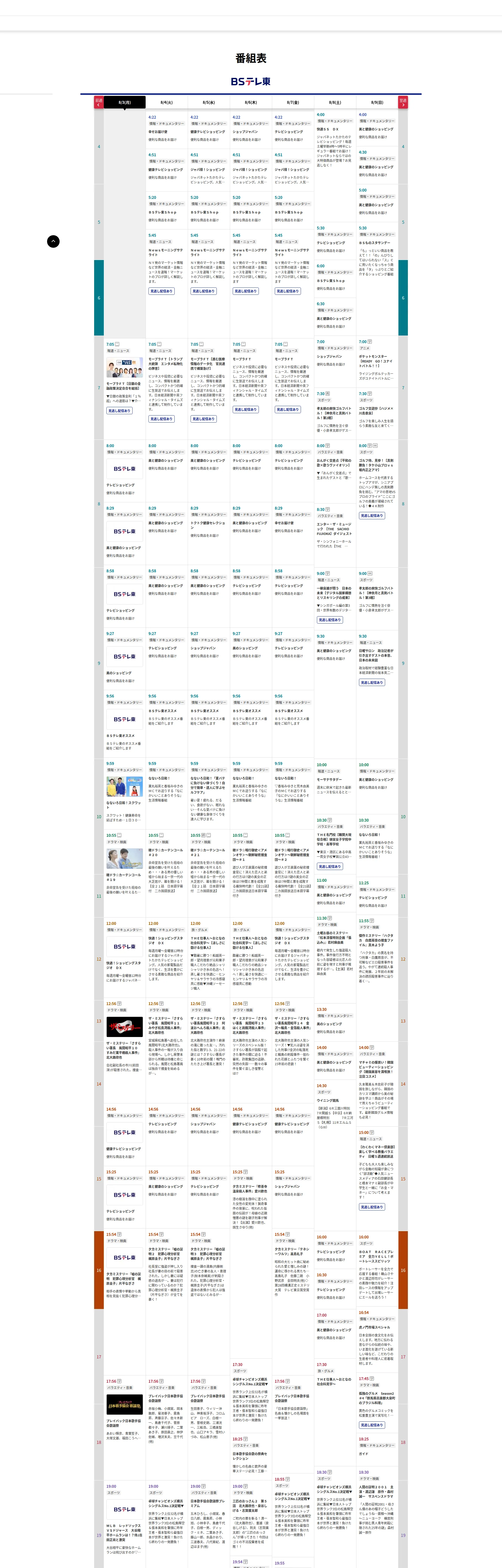Screen dimensions: 502x1568
Task: Select the 8/6(木) day tab
Action: [251, 102]
